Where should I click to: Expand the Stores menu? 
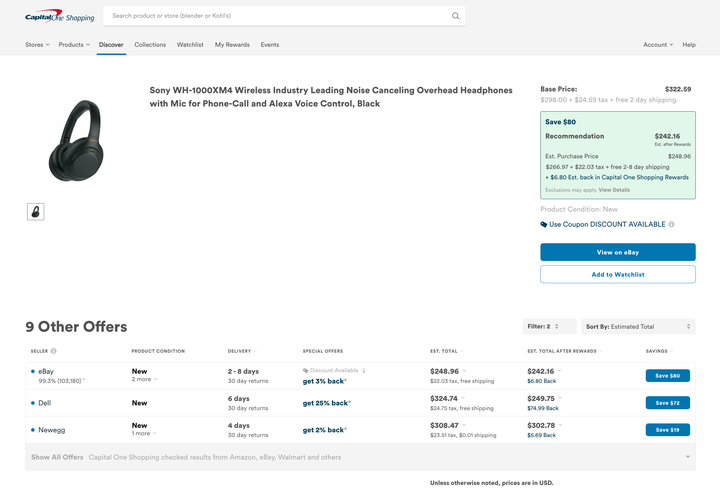click(37, 45)
